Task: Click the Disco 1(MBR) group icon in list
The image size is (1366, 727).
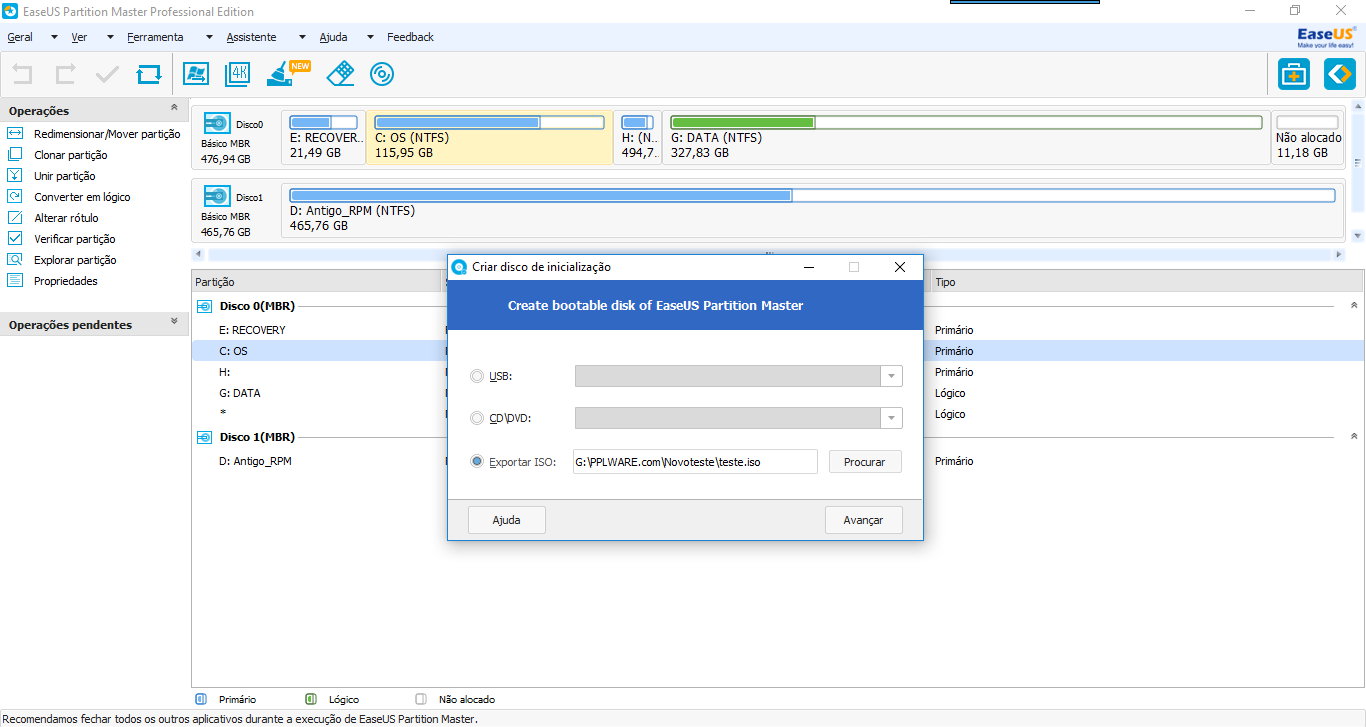Action: pos(203,437)
